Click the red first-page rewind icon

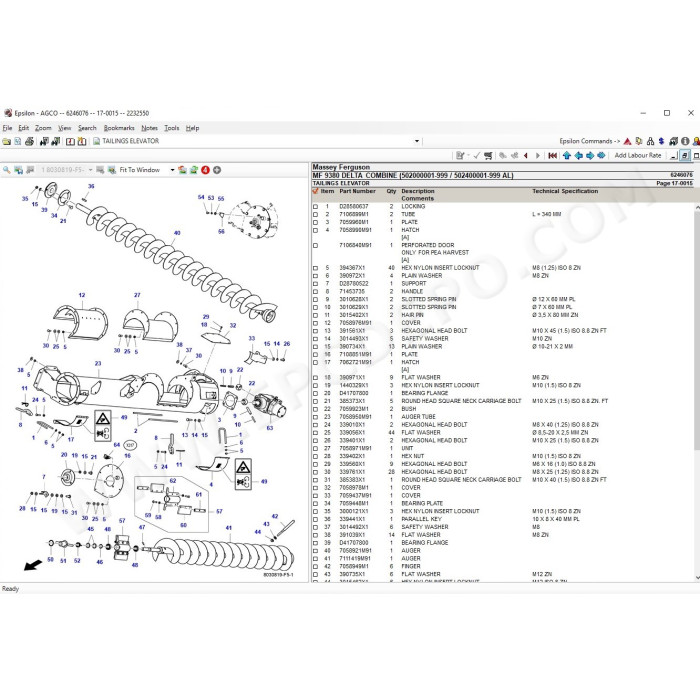coord(553,156)
